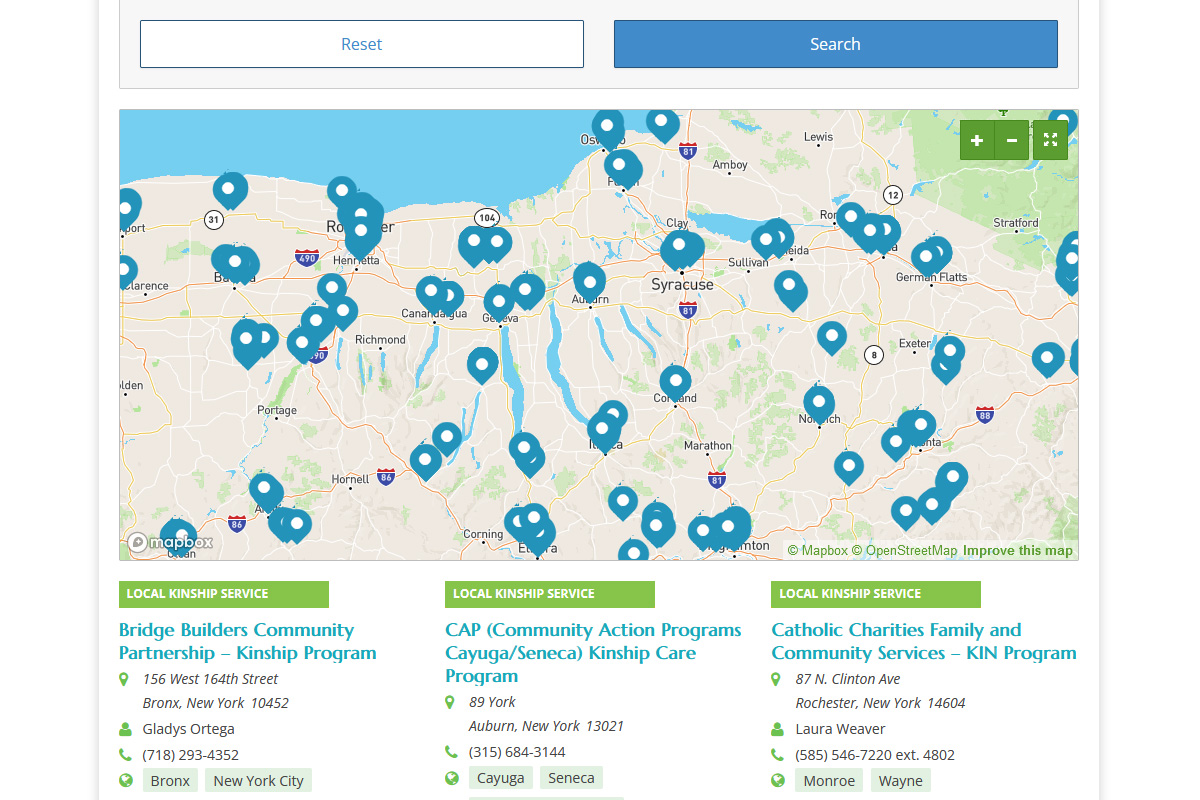Select the lone marker between Canandaigua and Geneva lakes

pyautogui.click(x=482, y=364)
